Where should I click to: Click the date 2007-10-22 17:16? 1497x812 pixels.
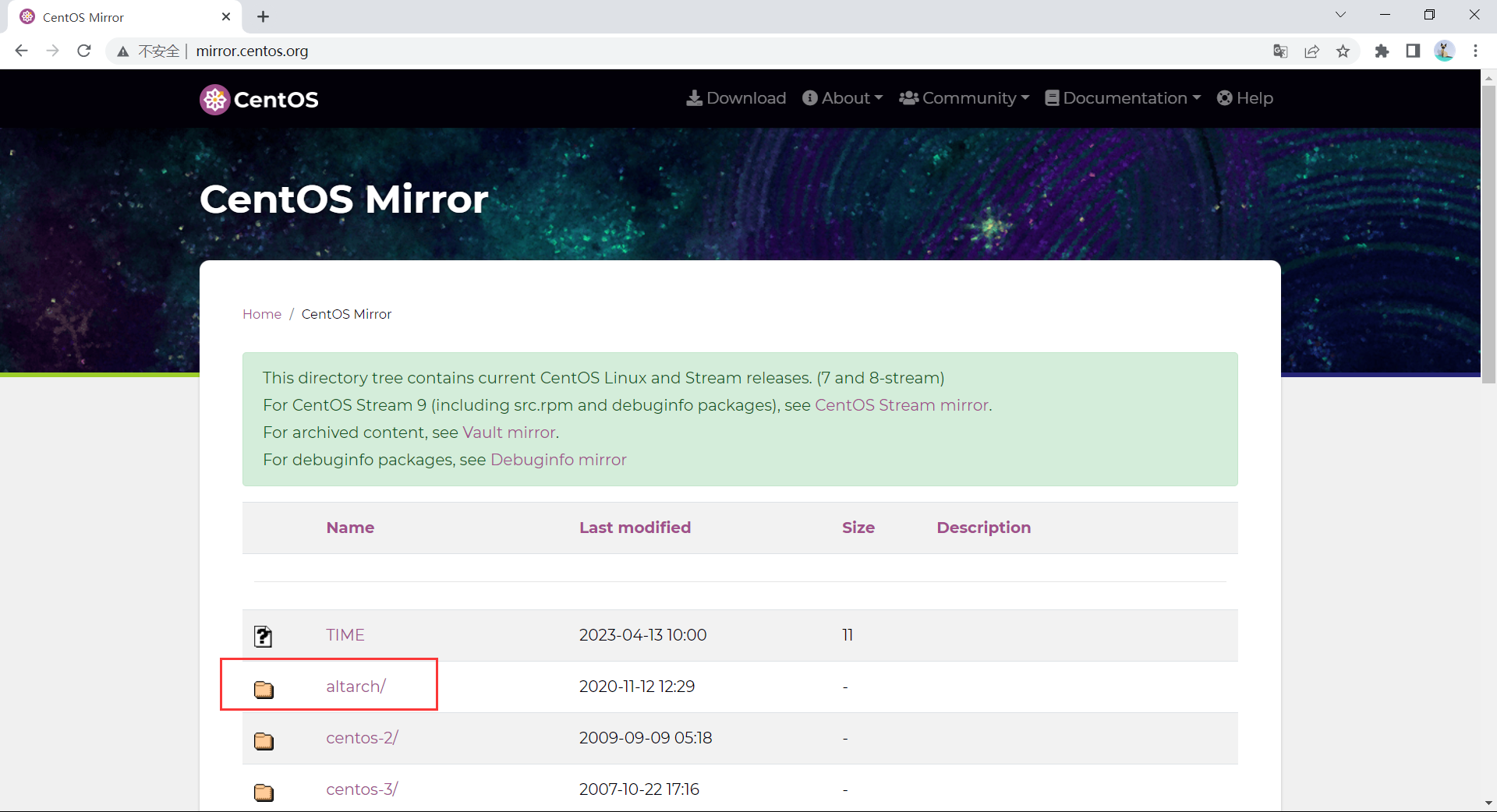point(639,789)
